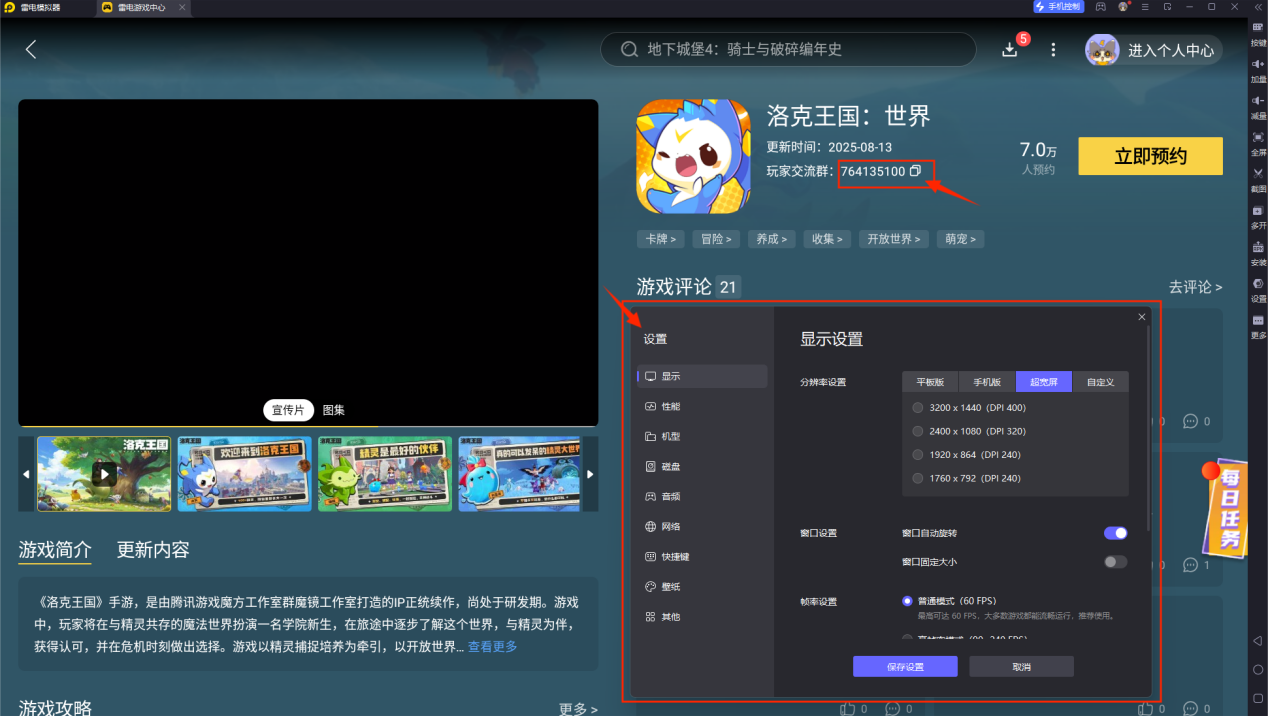Select 2400 x 1080 (DPI 320) resolution
The width and height of the screenshot is (1268, 716).
(969, 431)
